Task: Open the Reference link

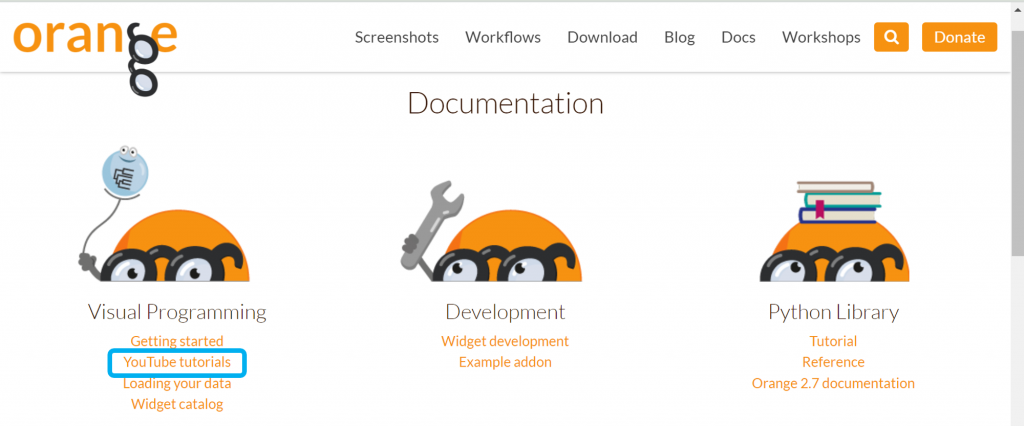Action: (833, 362)
